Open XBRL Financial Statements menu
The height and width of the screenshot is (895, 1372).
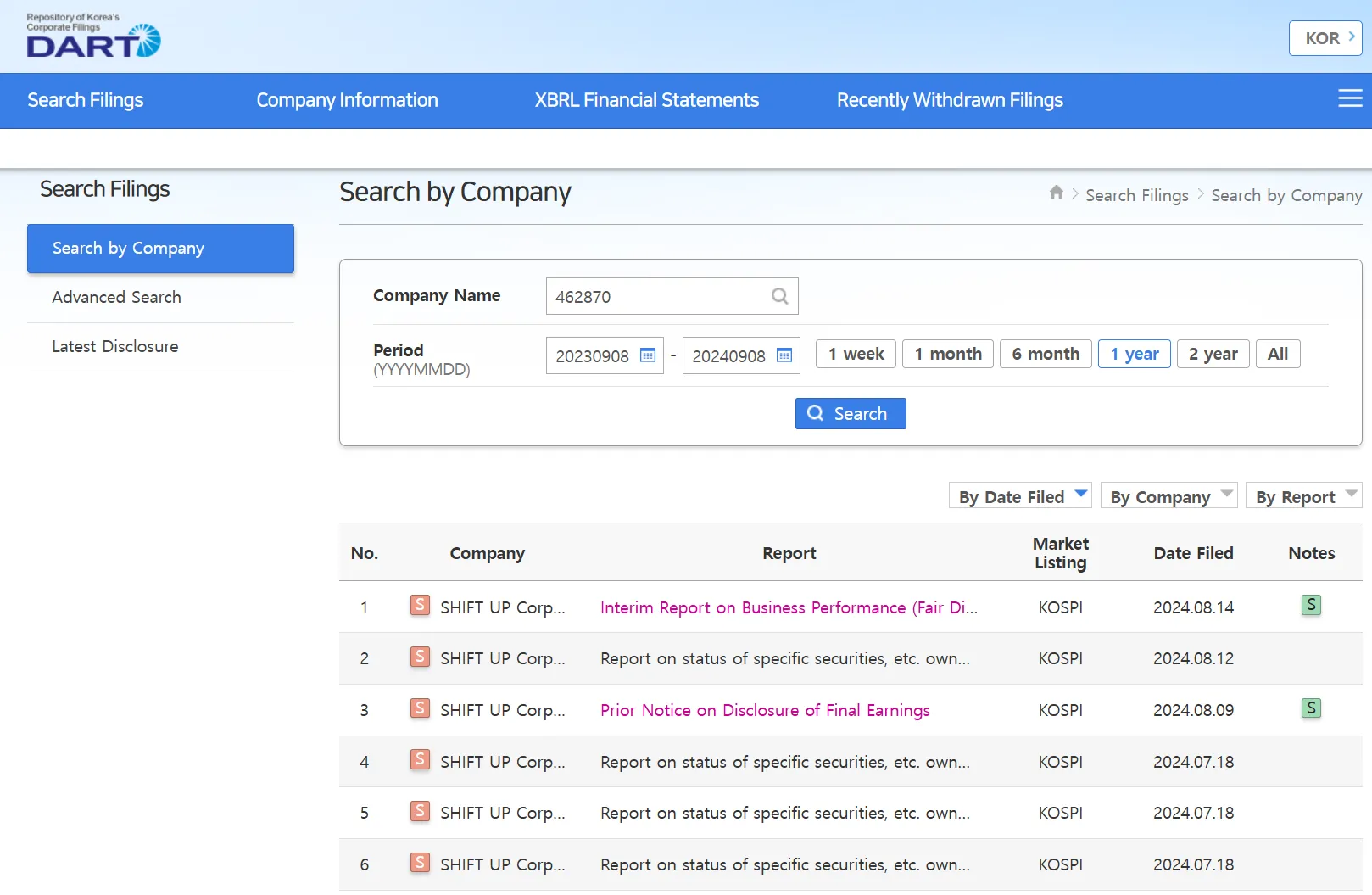coord(646,100)
